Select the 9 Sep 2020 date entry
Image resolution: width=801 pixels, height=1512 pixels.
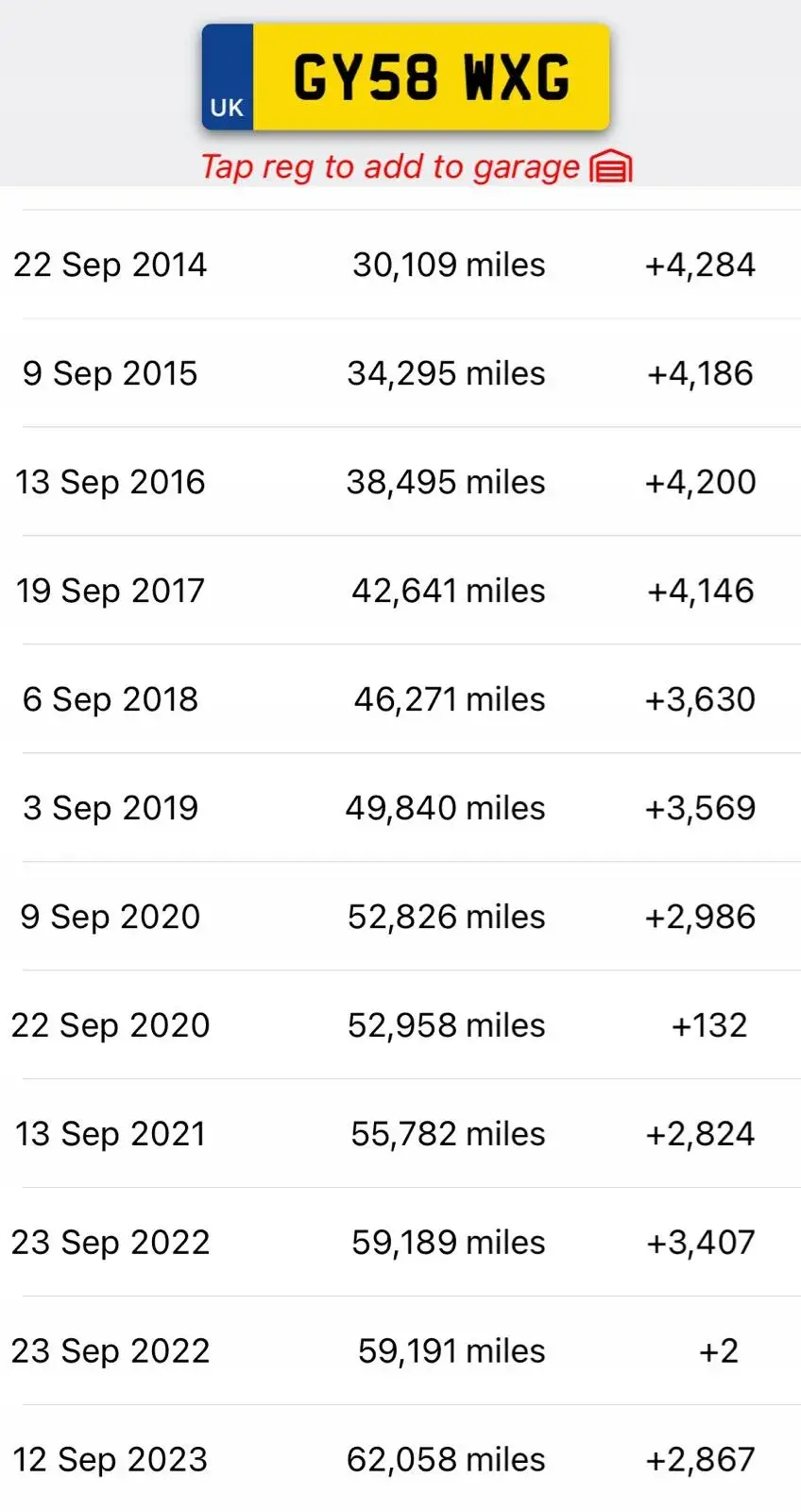111,917
